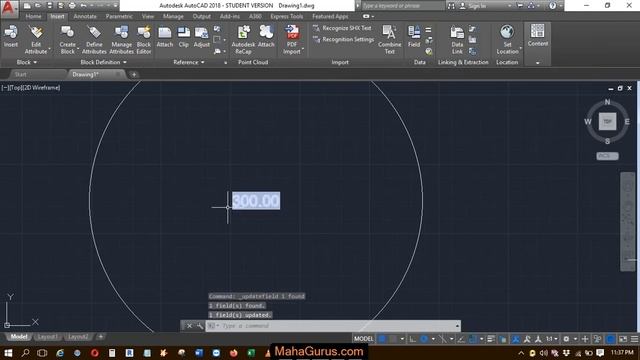Click the 300.00 field text

click(x=256, y=201)
